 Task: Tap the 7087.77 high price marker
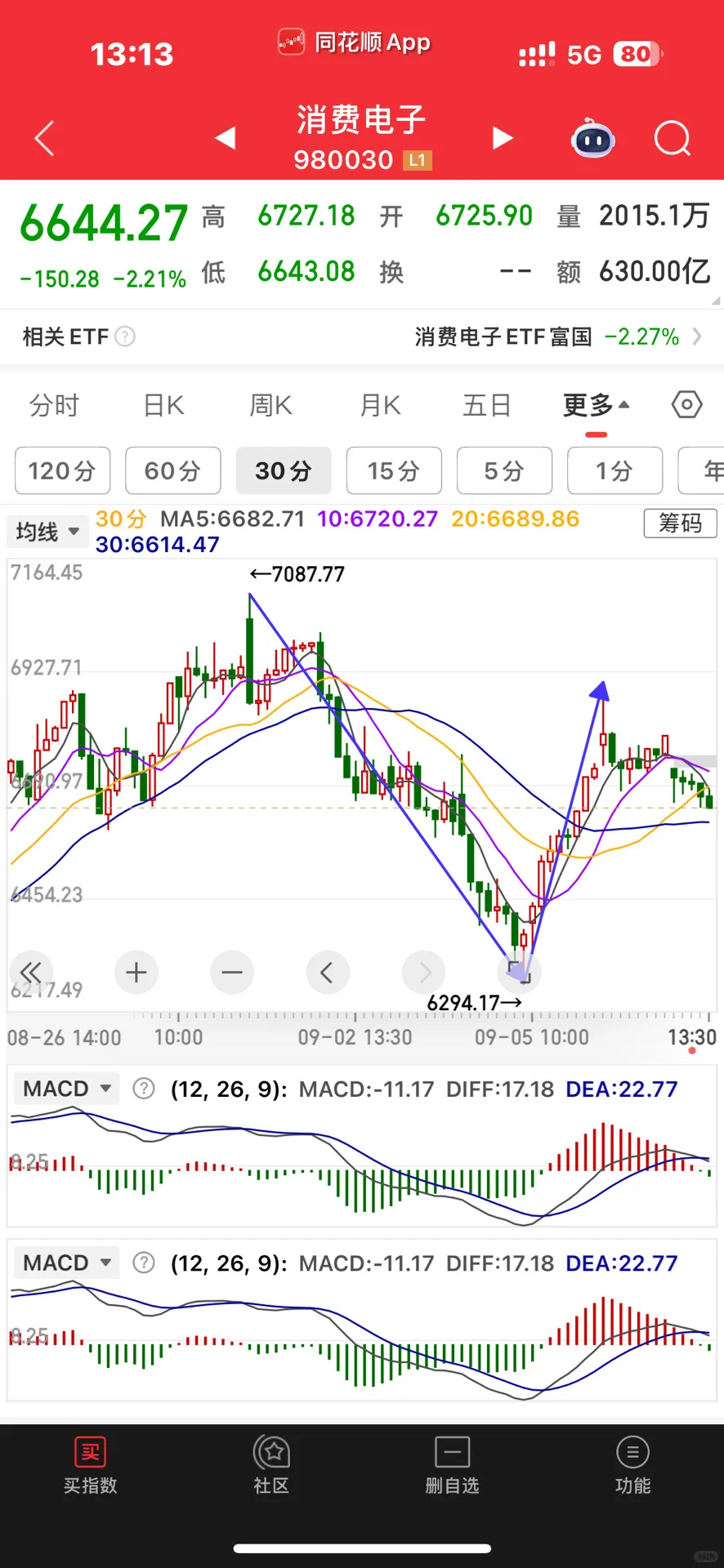pyautogui.click(x=297, y=574)
